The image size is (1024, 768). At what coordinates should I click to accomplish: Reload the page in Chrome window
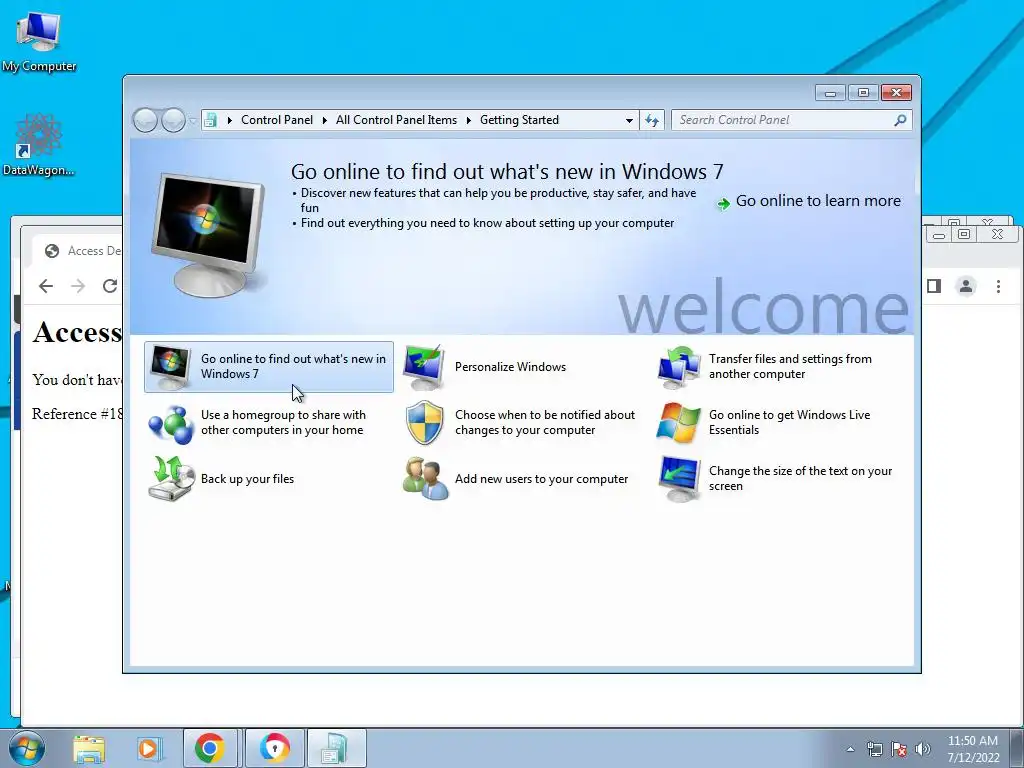click(x=110, y=286)
